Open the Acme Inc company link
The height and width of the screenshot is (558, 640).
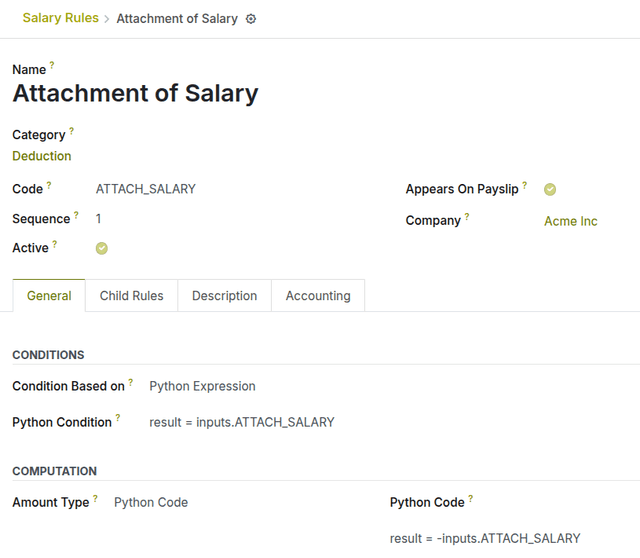click(x=570, y=221)
